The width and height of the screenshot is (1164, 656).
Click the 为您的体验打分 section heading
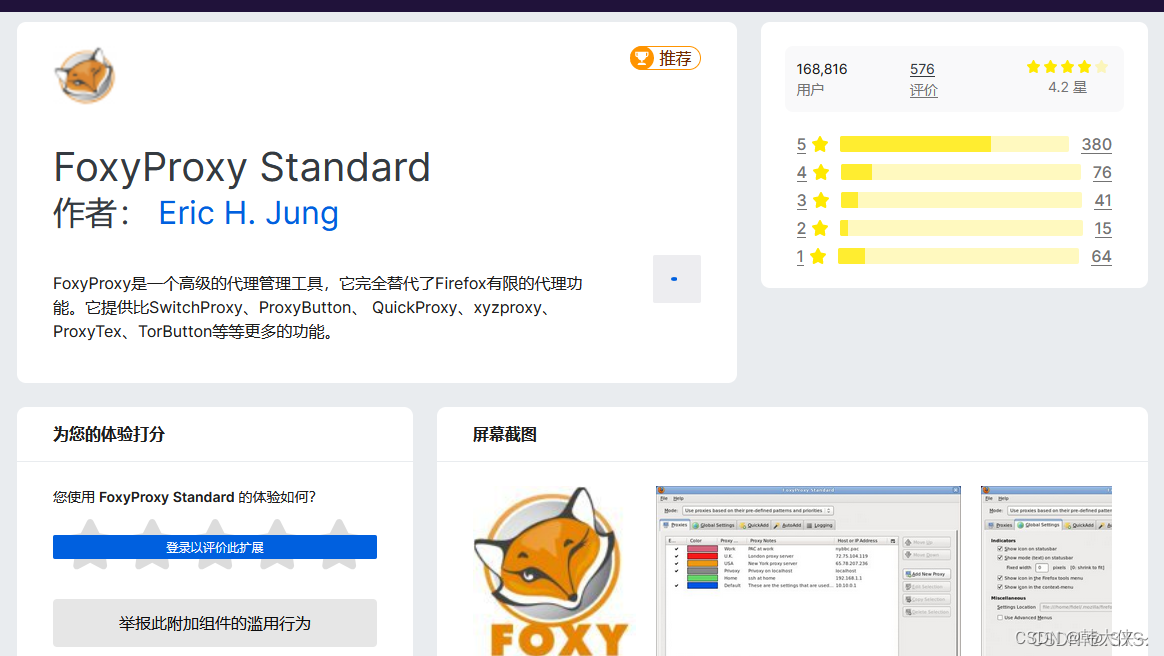pyautogui.click(x=108, y=434)
